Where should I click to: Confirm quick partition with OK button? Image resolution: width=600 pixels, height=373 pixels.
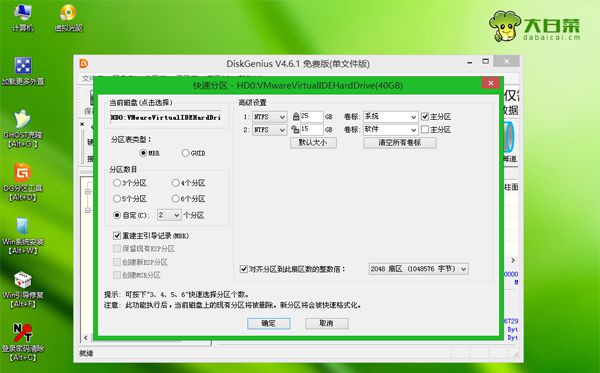pyautogui.click(x=269, y=323)
